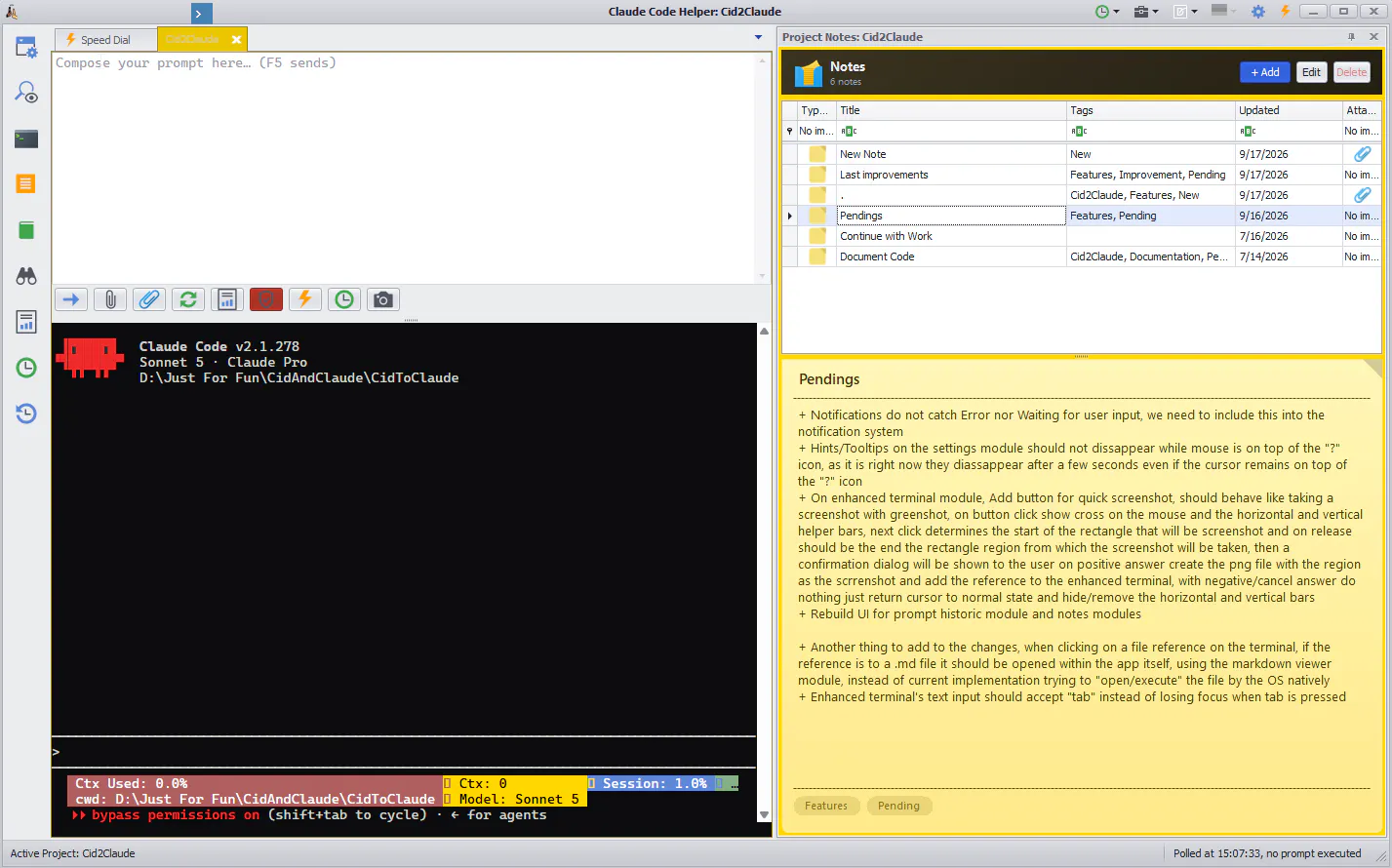
Task: Click the binoculars sidebar icon
Action: pyautogui.click(x=26, y=276)
